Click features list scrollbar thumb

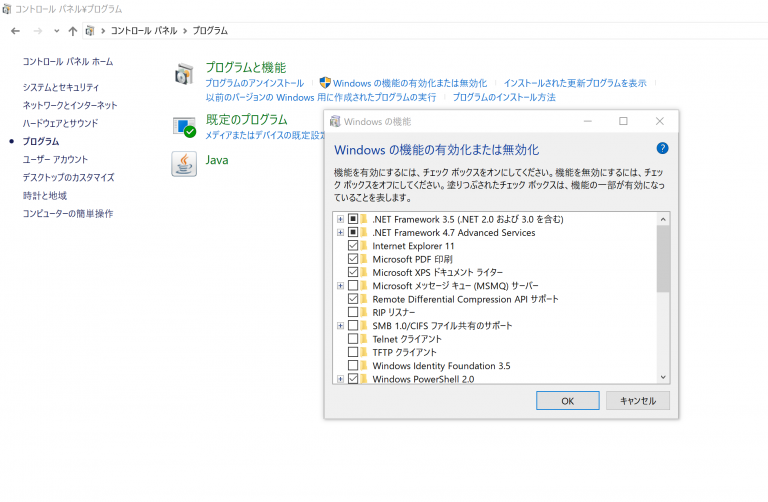[663, 259]
